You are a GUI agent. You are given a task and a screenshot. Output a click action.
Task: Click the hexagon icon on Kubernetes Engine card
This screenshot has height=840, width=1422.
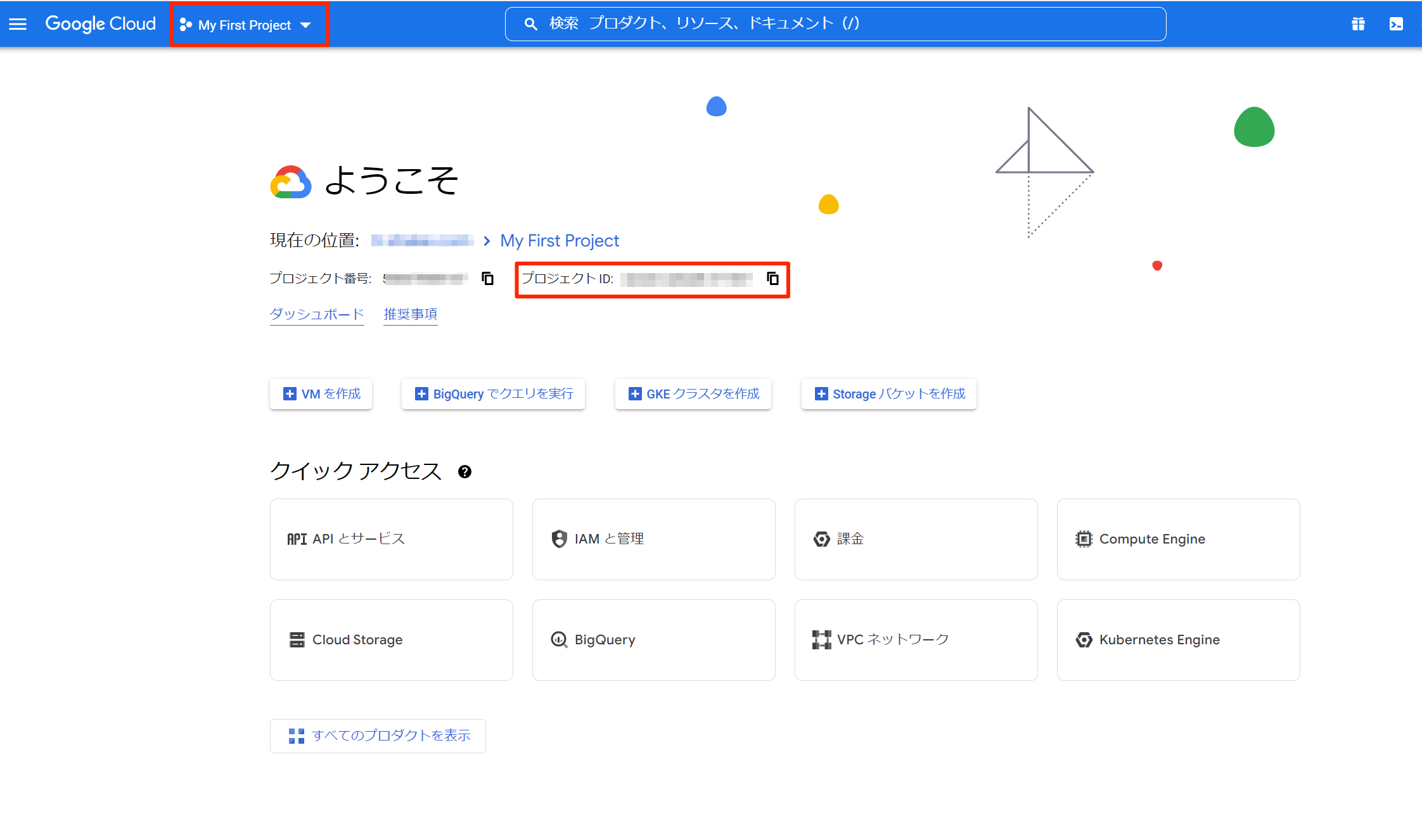pos(1084,640)
